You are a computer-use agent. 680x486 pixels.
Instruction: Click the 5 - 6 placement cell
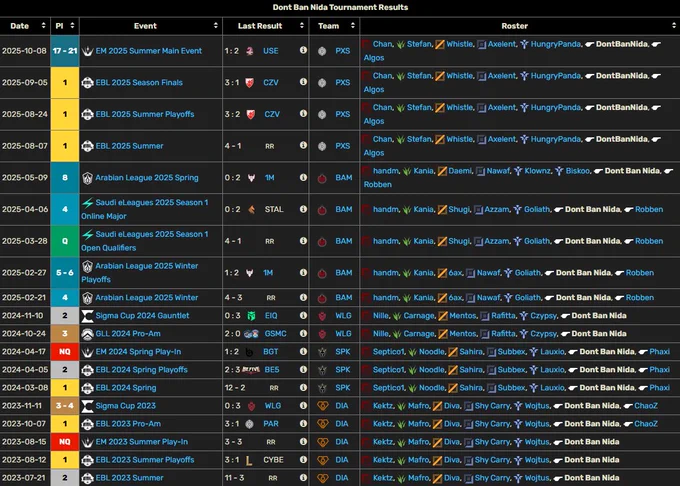(x=65, y=272)
